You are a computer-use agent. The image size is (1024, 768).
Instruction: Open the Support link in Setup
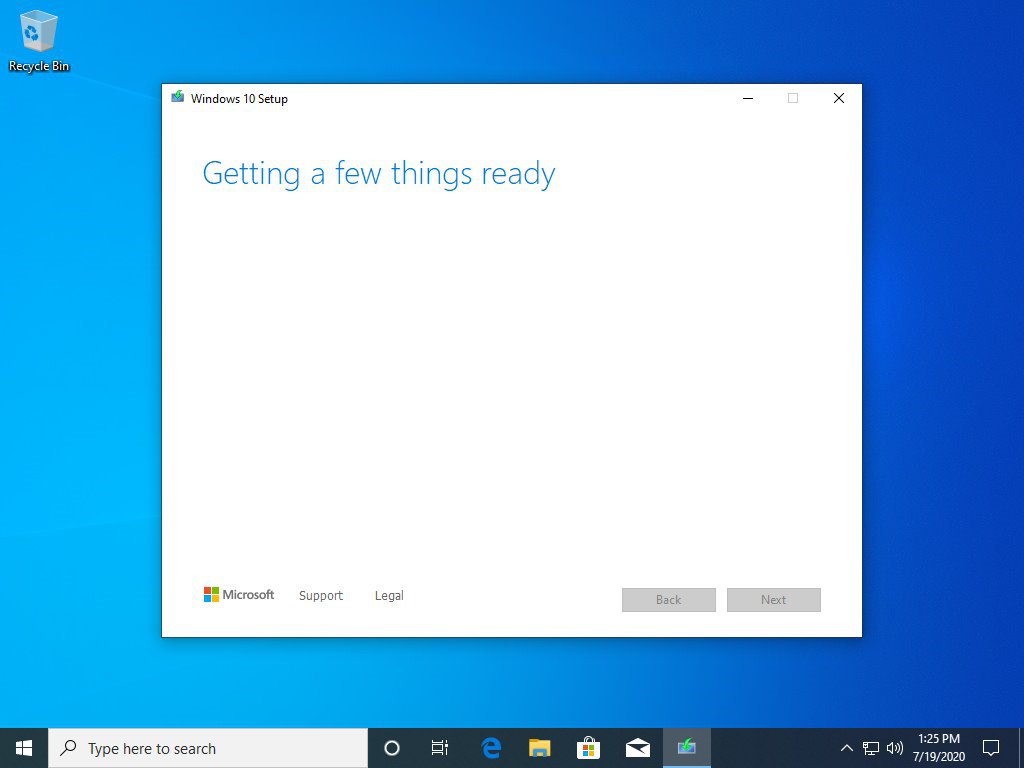(321, 596)
